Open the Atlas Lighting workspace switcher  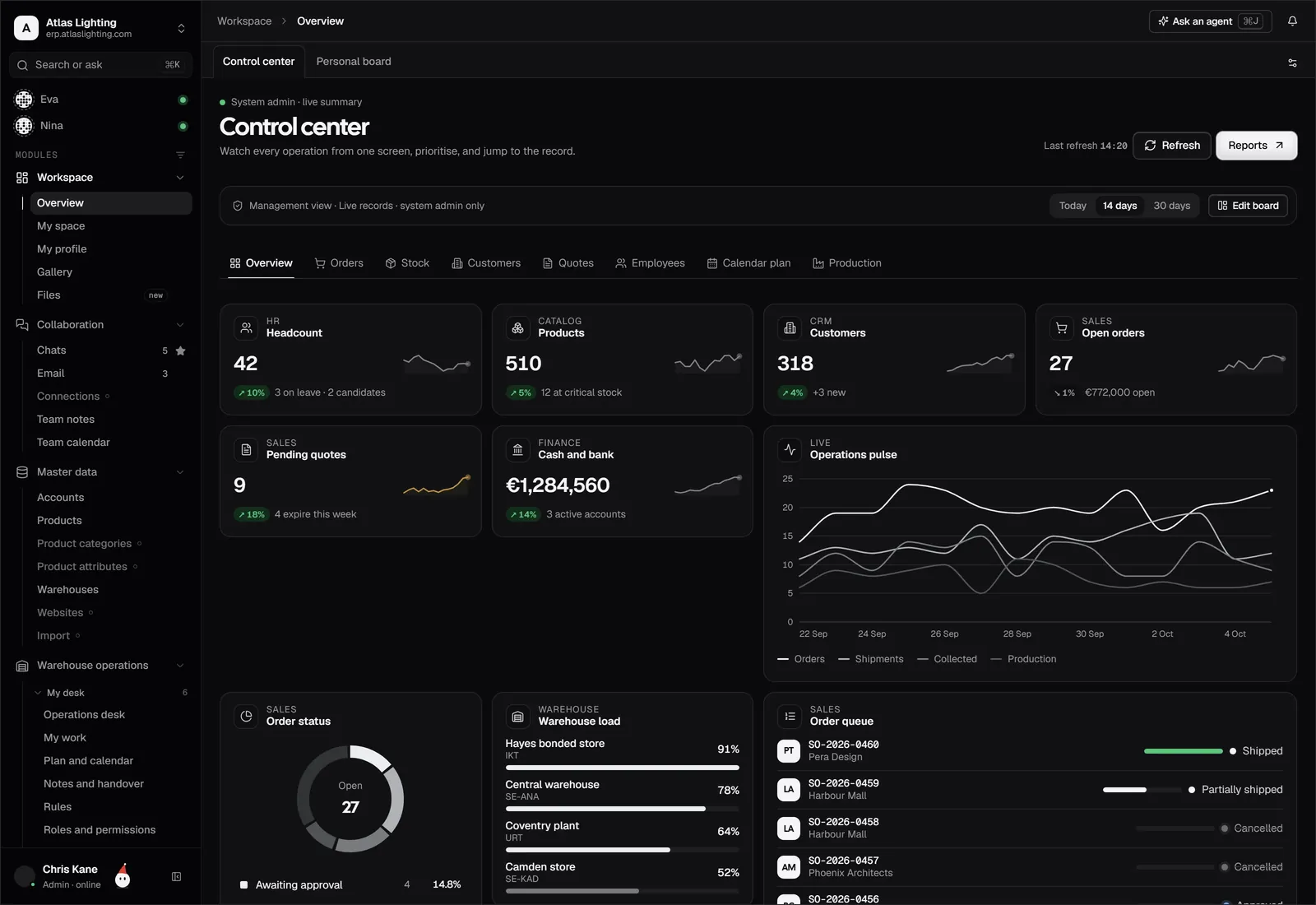pos(100,28)
